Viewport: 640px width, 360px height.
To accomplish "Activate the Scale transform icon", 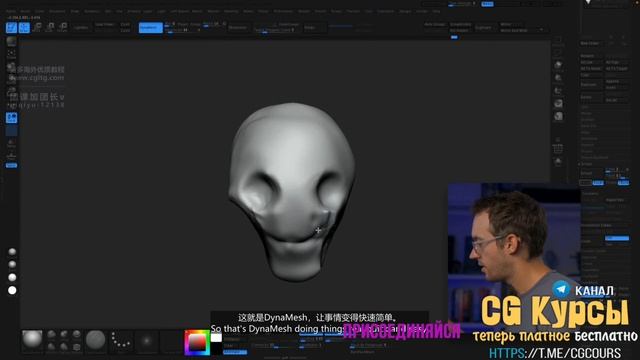I will 49,28.
